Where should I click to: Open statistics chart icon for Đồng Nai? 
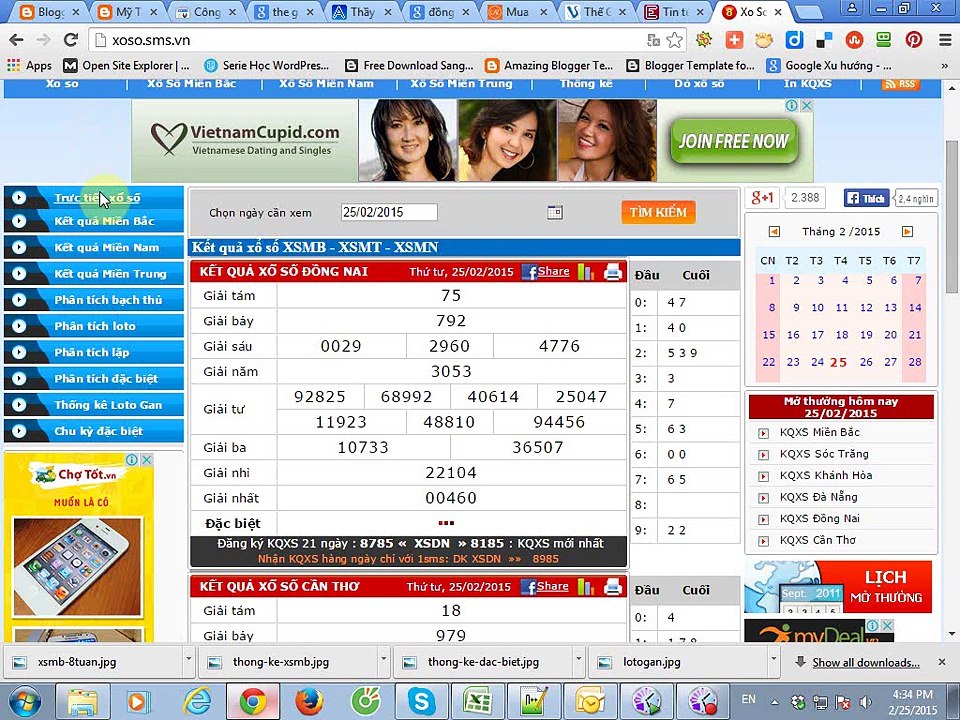pos(586,272)
